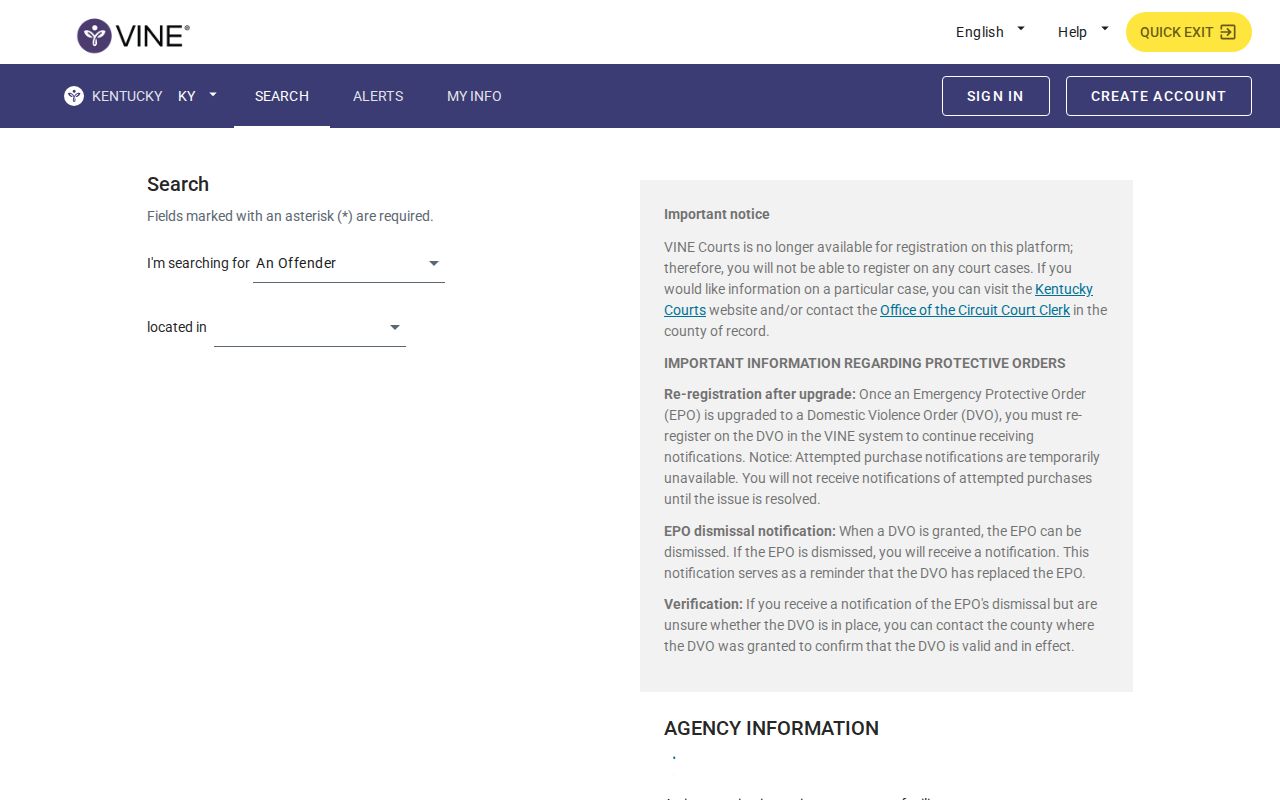Image resolution: width=1280 pixels, height=800 pixels.
Task: Click the 'Search' page heading
Action: click(178, 184)
